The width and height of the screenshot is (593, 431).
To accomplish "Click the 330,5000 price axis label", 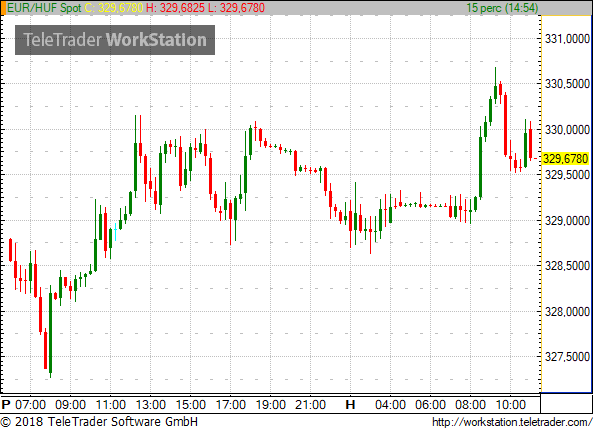I will tap(567, 84).
